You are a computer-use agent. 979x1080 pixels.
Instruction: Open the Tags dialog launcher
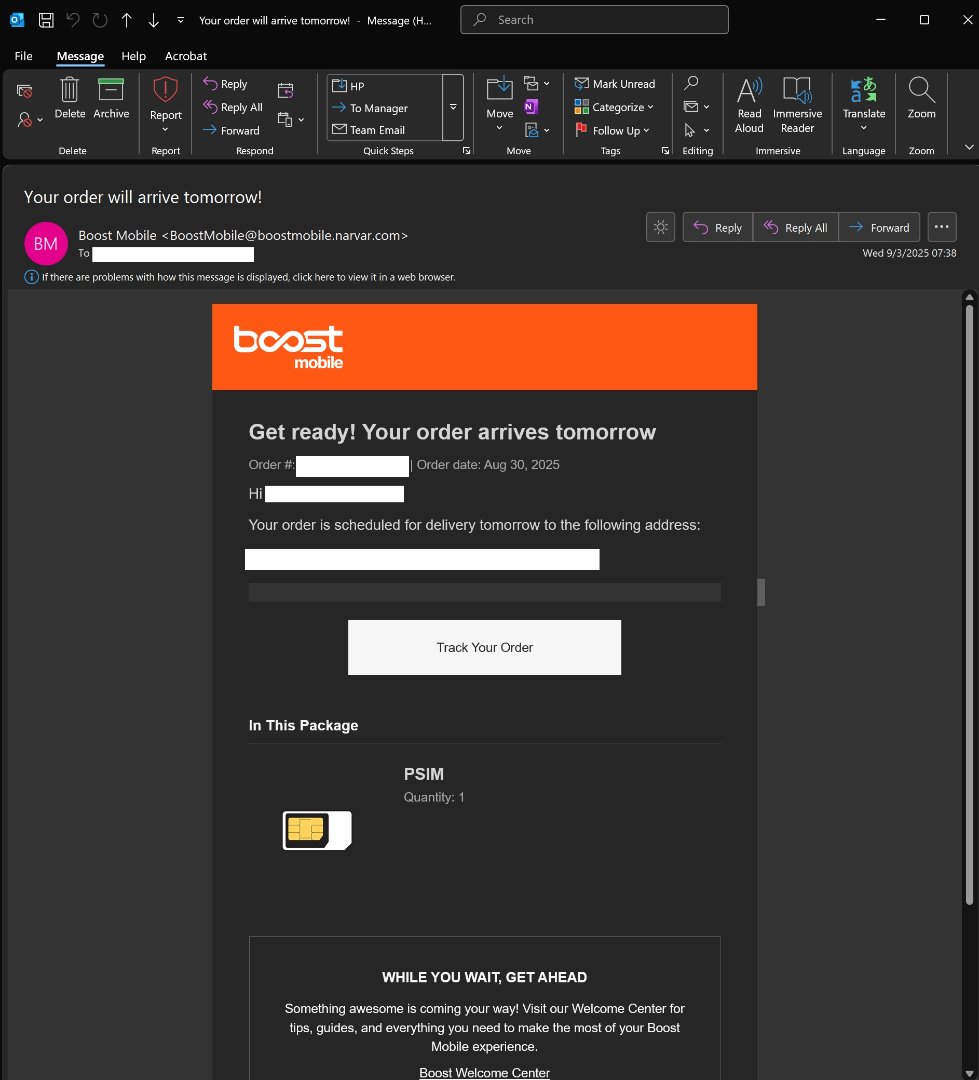click(x=666, y=150)
